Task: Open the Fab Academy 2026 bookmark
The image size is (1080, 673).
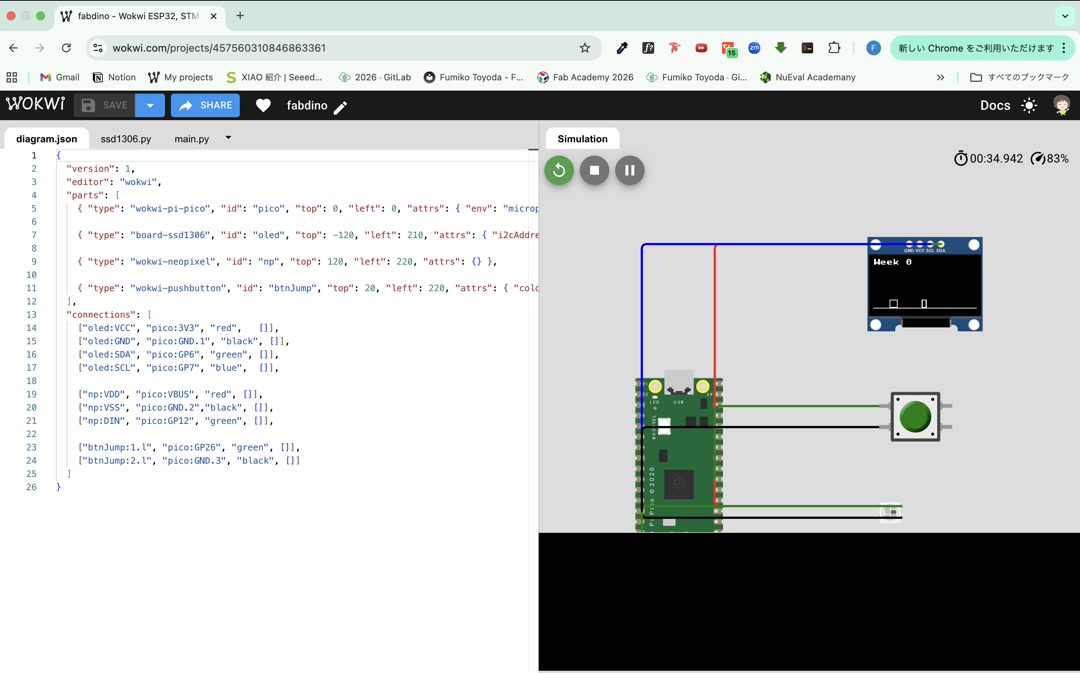Action: point(585,77)
